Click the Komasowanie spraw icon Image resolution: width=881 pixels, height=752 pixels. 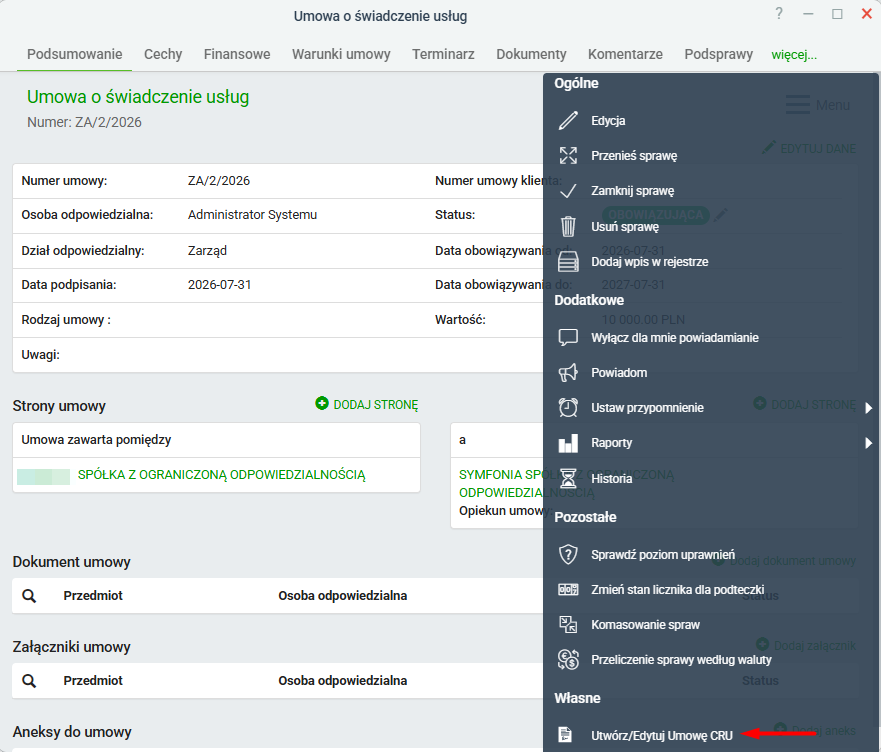[x=568, y=624]
